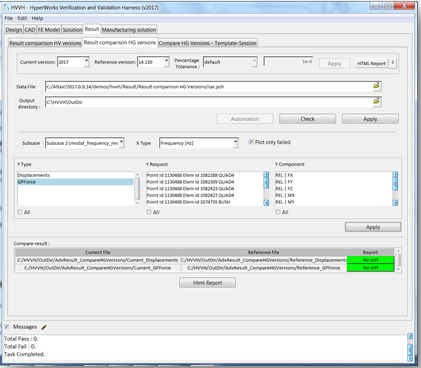Select Y Request Elem id 1082427 QUAD4

205,195
